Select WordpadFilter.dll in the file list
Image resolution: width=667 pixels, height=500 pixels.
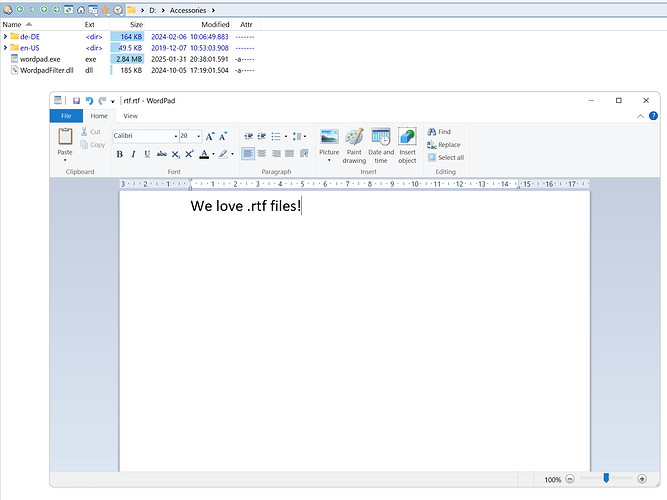[x=46, y=70]
